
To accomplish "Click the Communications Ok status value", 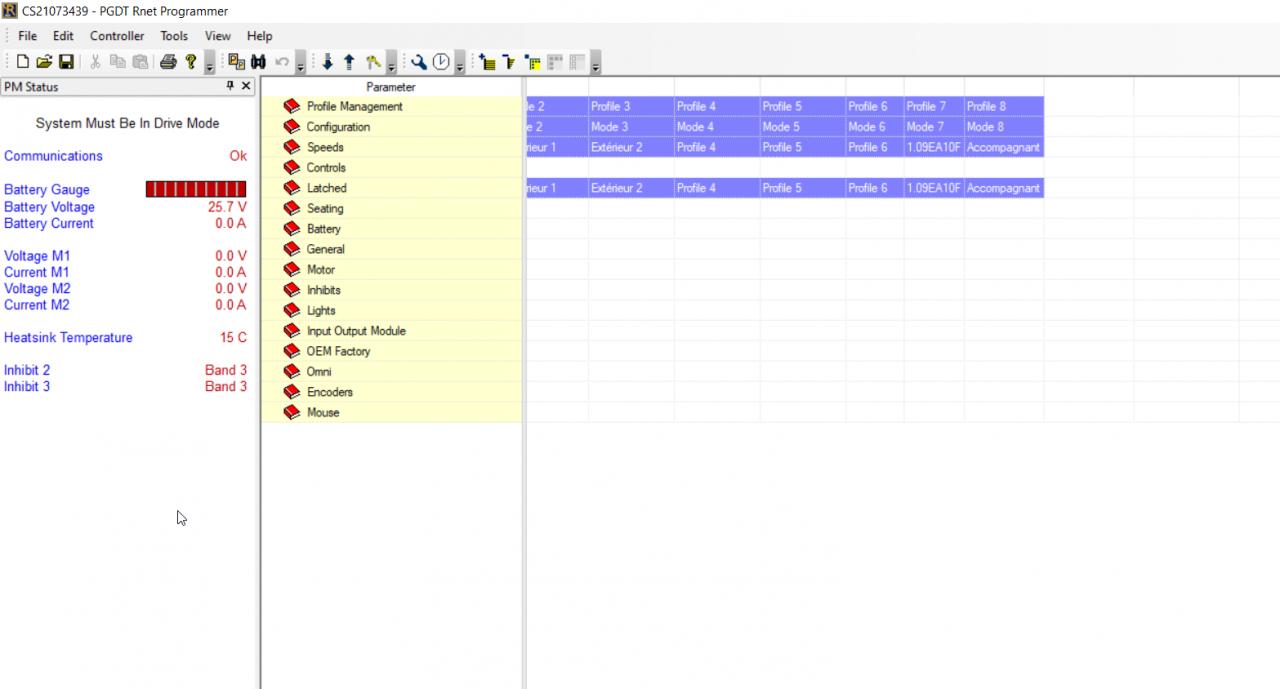I will [x=237, y=156].
